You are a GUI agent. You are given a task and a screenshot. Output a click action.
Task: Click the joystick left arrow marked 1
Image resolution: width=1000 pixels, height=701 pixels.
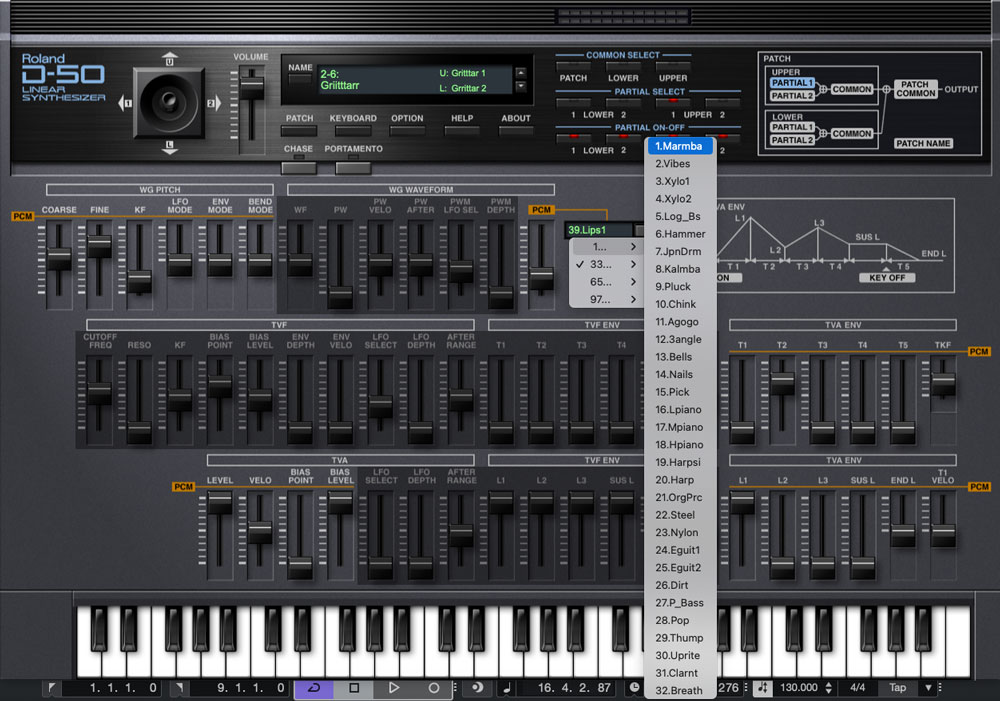[126, 103]
